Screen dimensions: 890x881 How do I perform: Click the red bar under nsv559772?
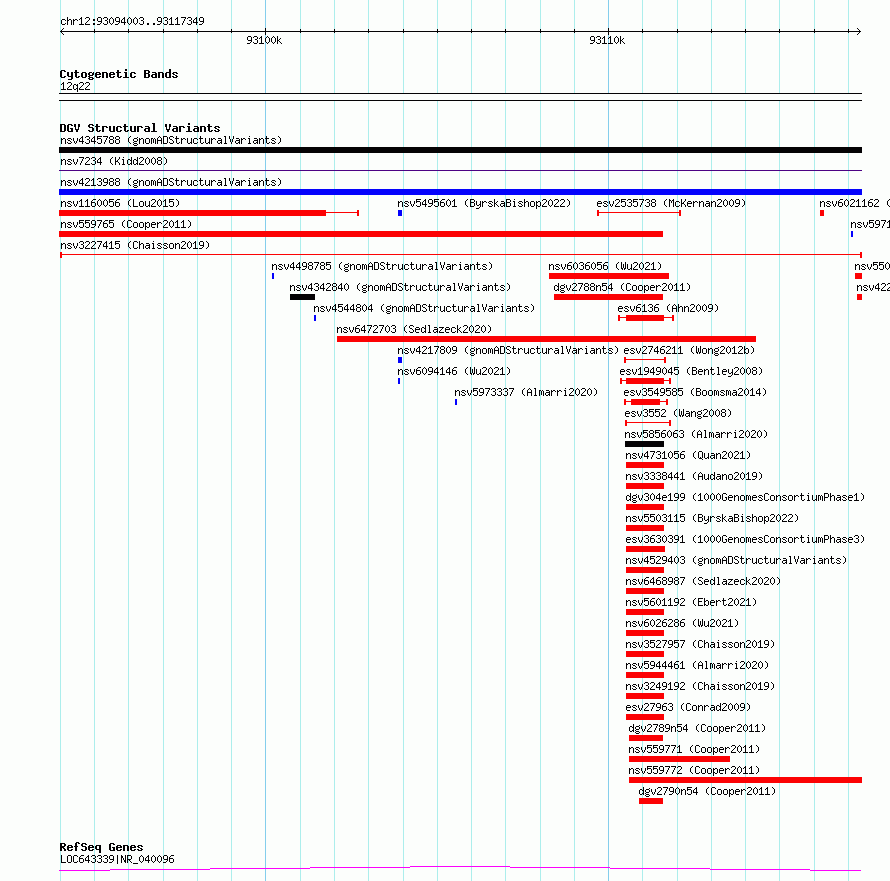[x=745, y=781]
